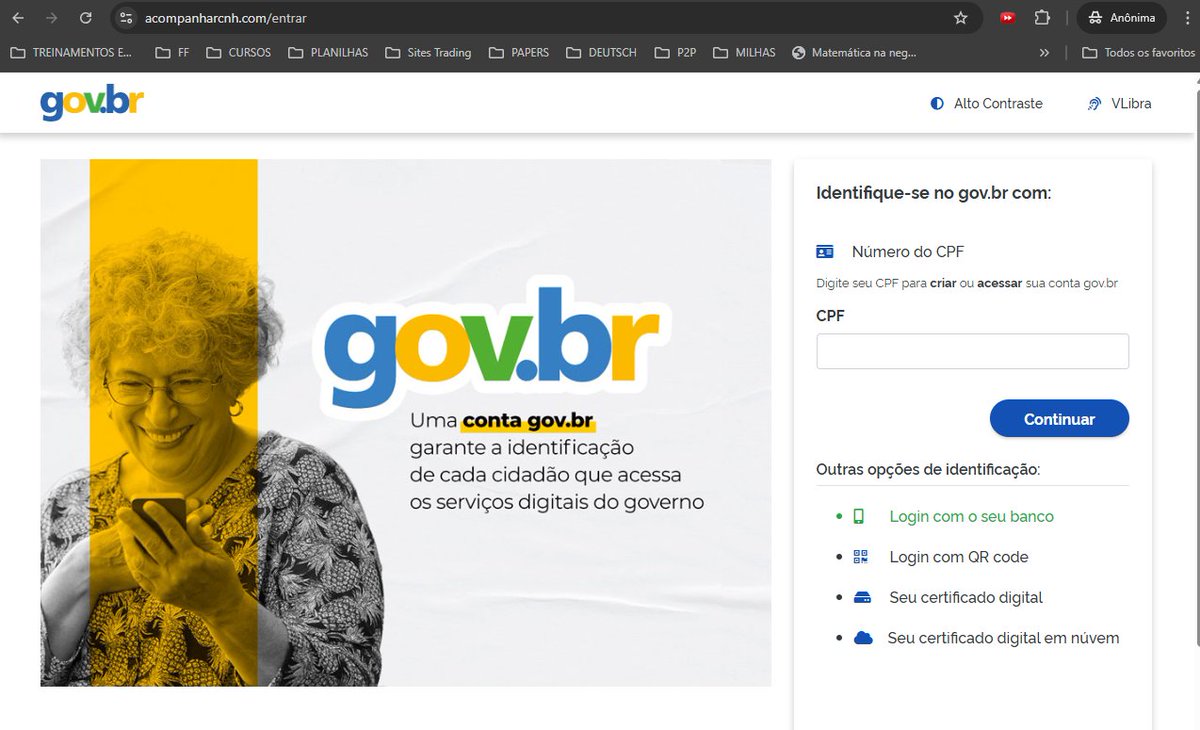The height and width of the screenshot is (730, 1200).
Task: Open the PLANILHAS bookmark folder
Action: click(328, 52)
